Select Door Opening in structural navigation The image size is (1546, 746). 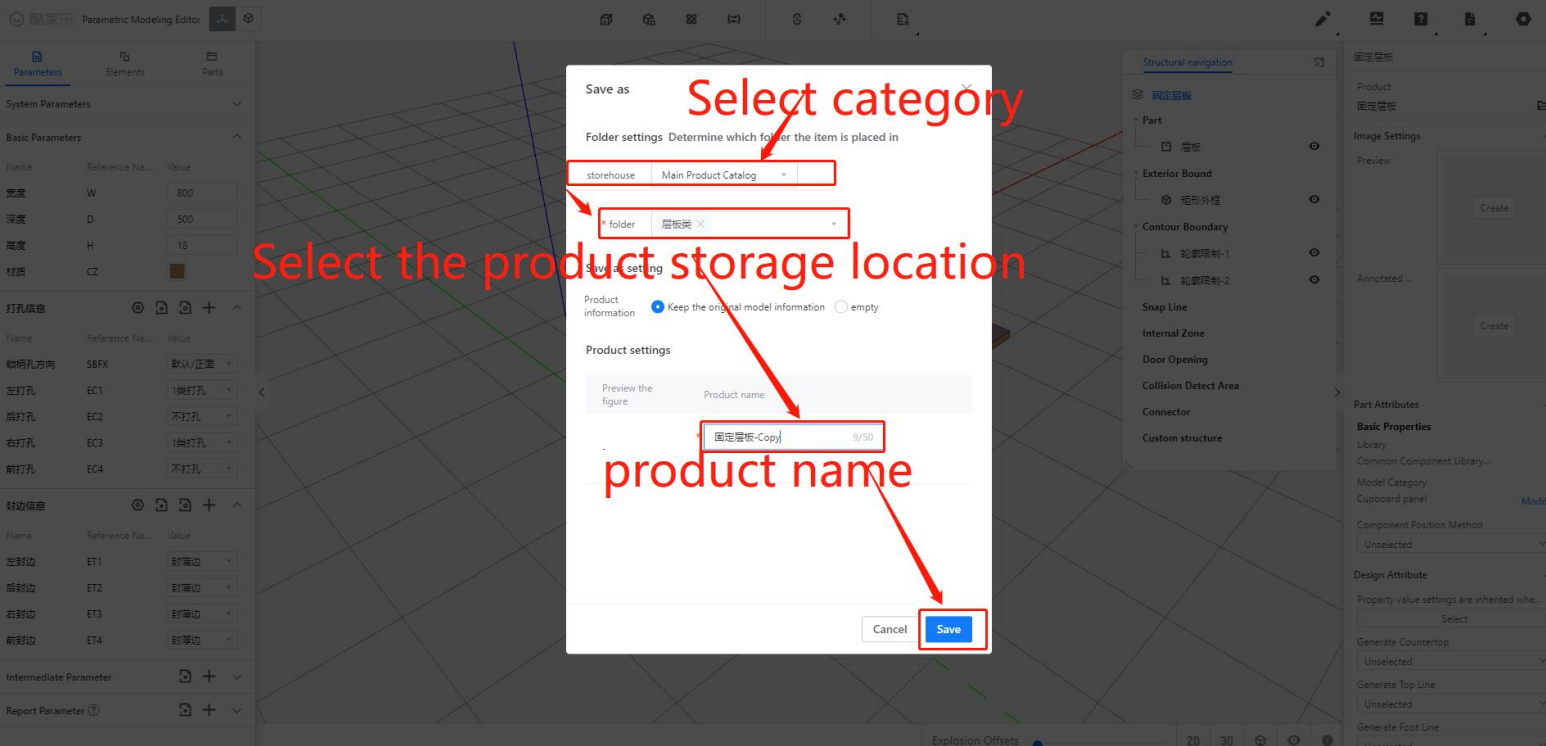pyautogui.click(x=1175, y=359)
